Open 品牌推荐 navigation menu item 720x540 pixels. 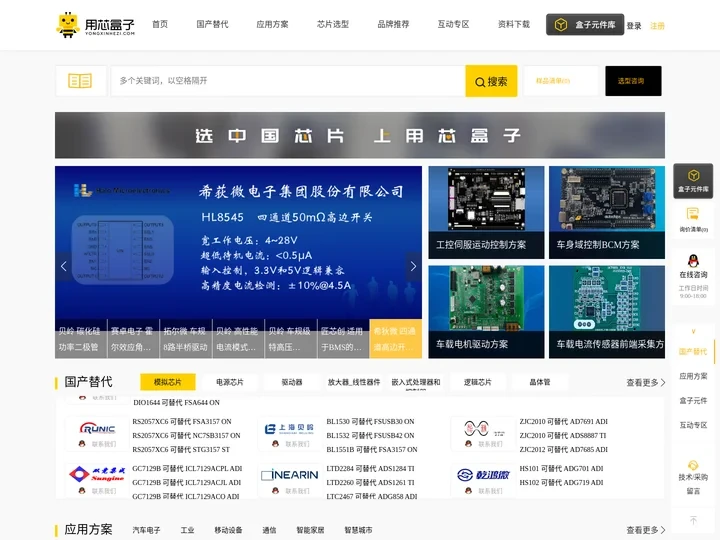(x=393, y=24)
